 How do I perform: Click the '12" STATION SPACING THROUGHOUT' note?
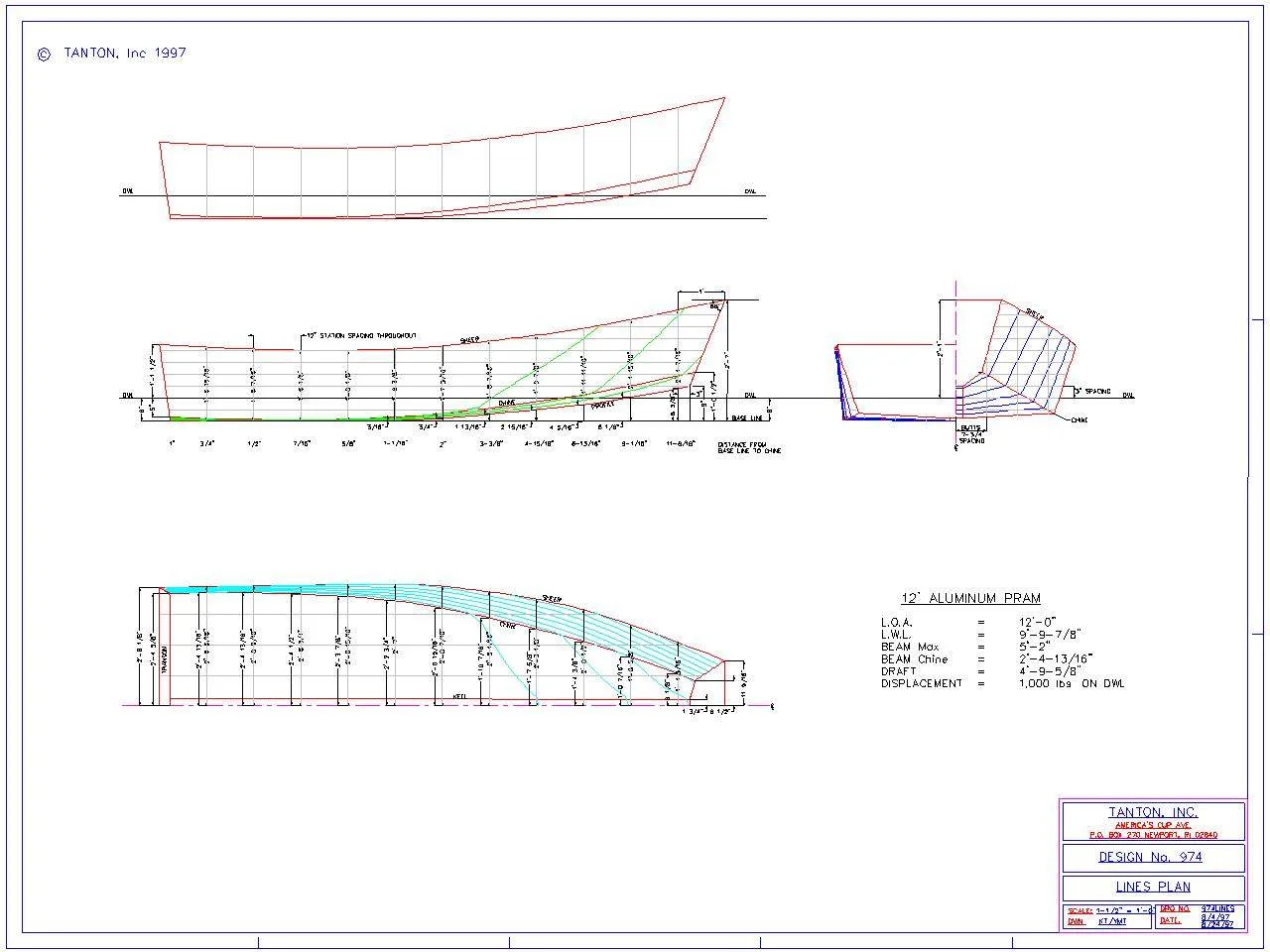pos(361,336)
